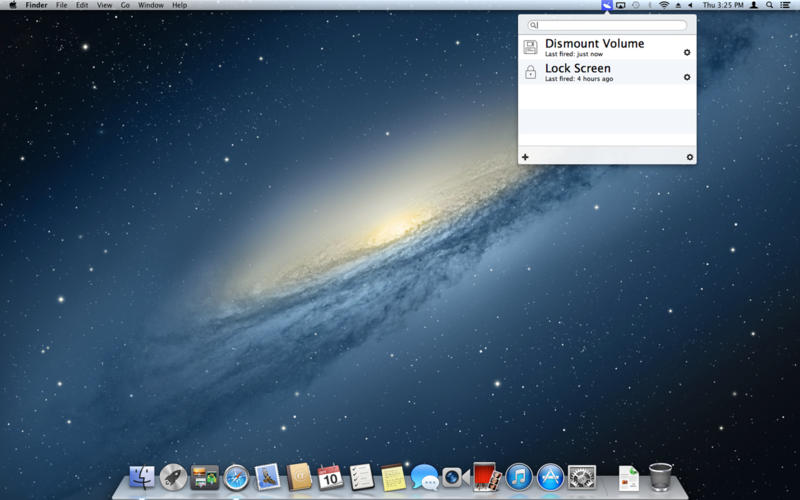
Task: Add a new action with plus button
Action: [526, 157]
